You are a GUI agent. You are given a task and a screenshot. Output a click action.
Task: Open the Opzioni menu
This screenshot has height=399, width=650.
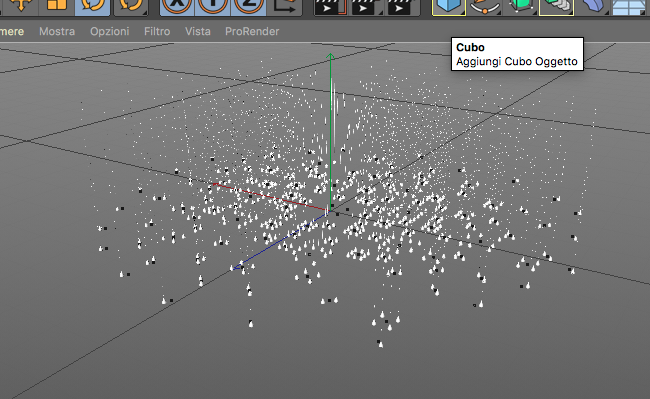tap(109, 31)
